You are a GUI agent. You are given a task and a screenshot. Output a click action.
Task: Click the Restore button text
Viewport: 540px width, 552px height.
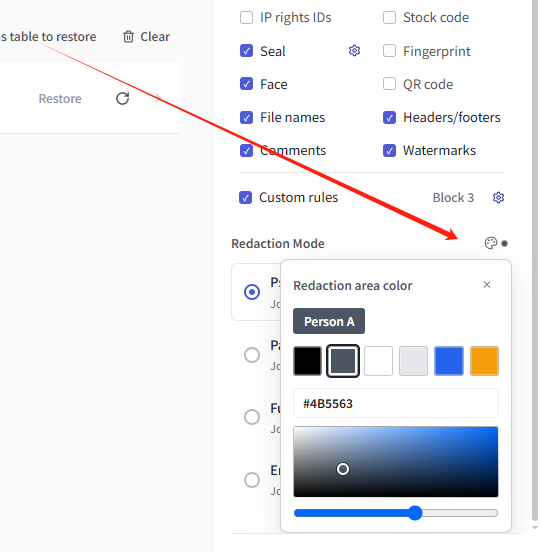60,99
